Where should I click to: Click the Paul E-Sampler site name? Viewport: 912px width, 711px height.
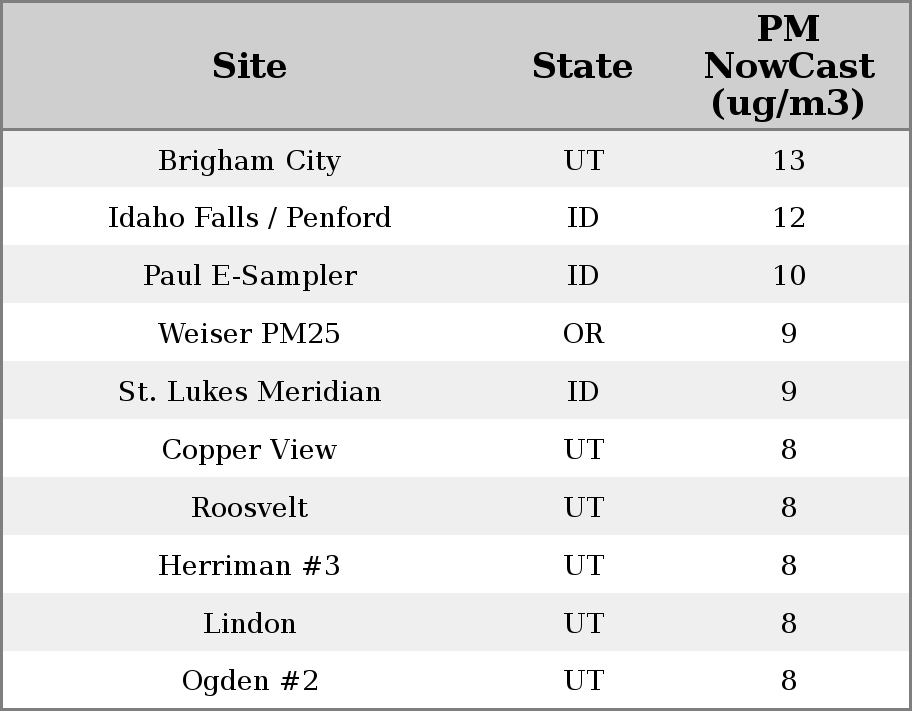(250, 276)
